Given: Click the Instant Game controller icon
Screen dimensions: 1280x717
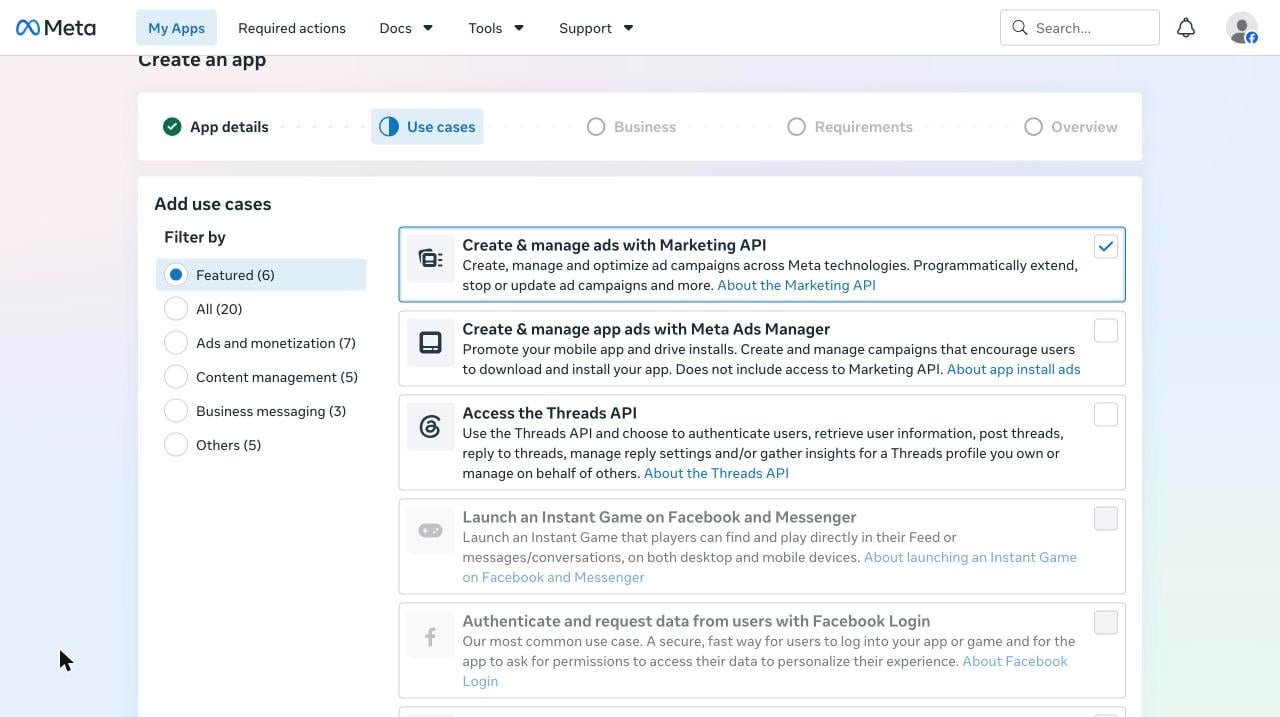Looking at the screenshot, I should pos(430,531).
